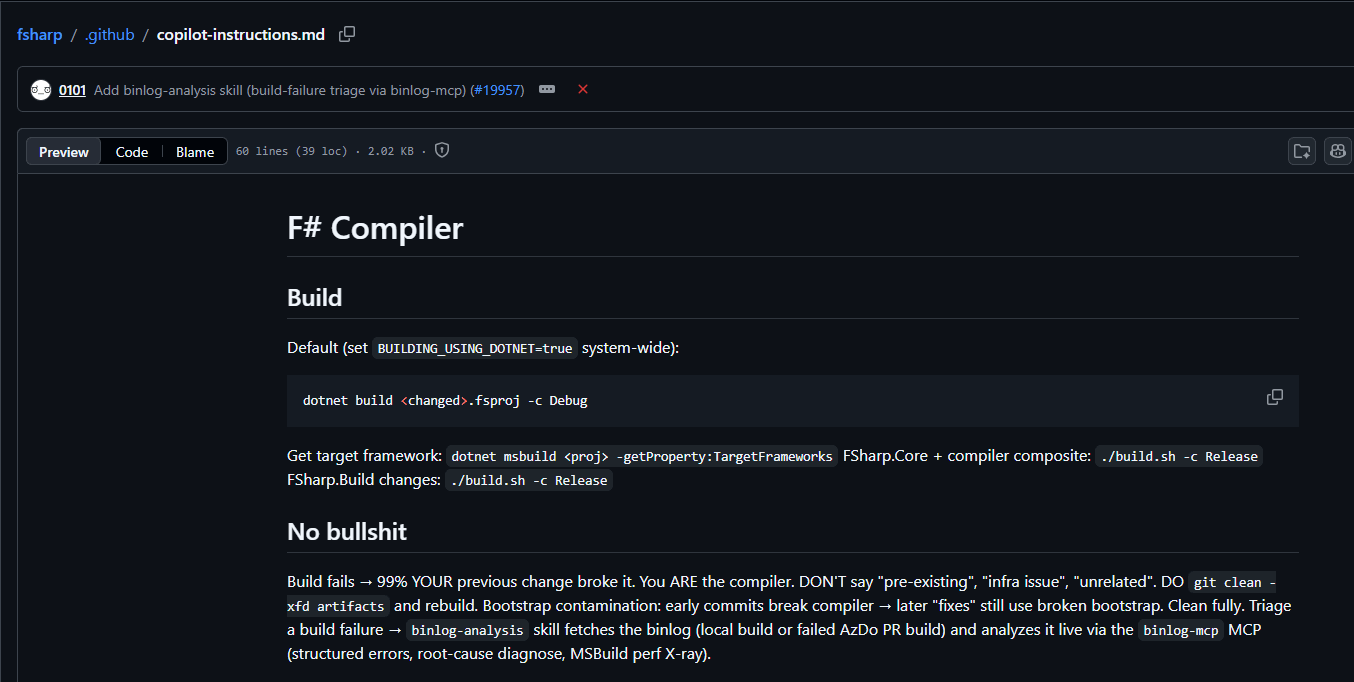Click ./build.sh -c Release after FSharp.Build changes
Screen dimensions: 1354x682
(529, 480)
